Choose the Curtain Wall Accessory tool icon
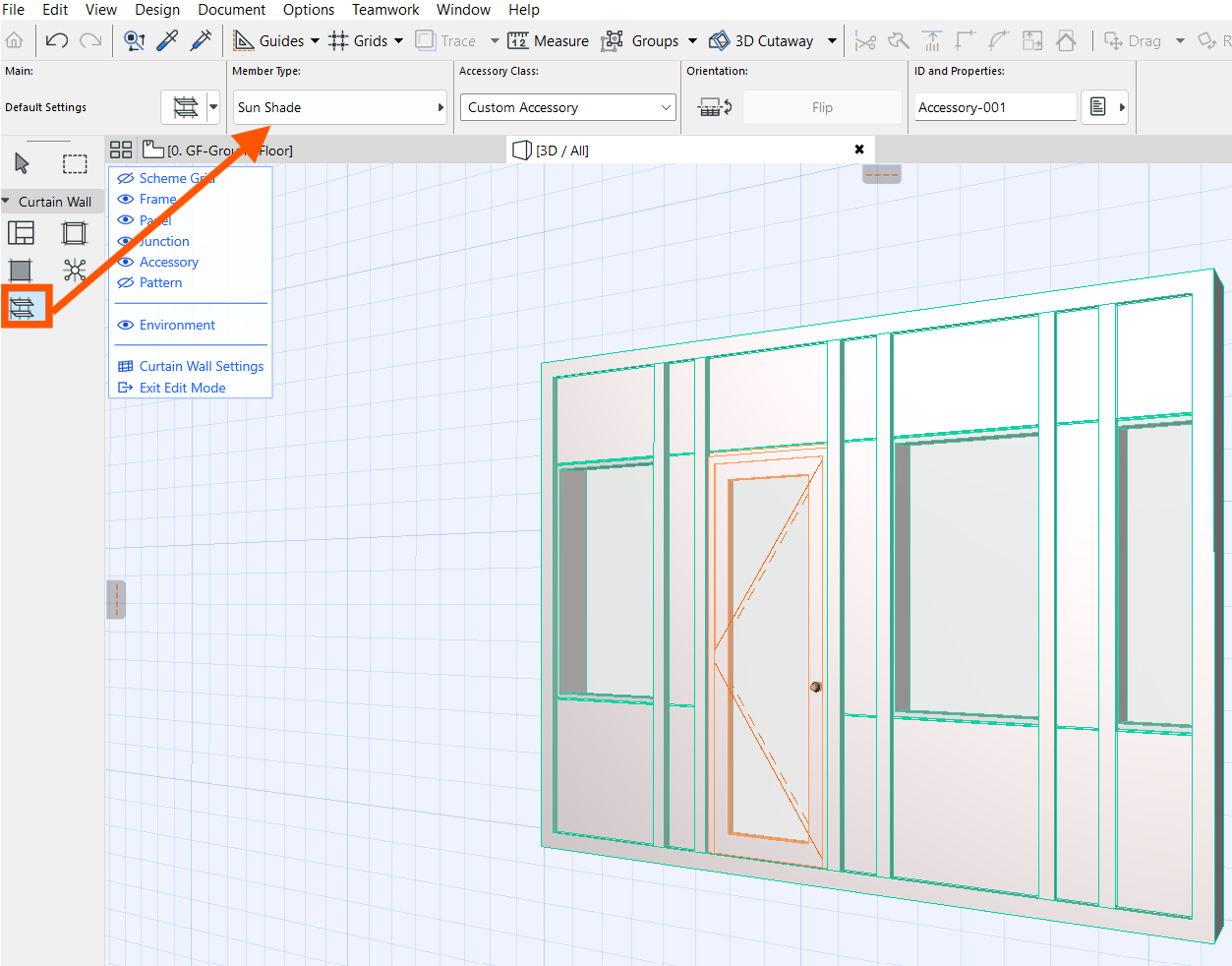The width and height of the screenshot is (1232, 966). point(22,308)
